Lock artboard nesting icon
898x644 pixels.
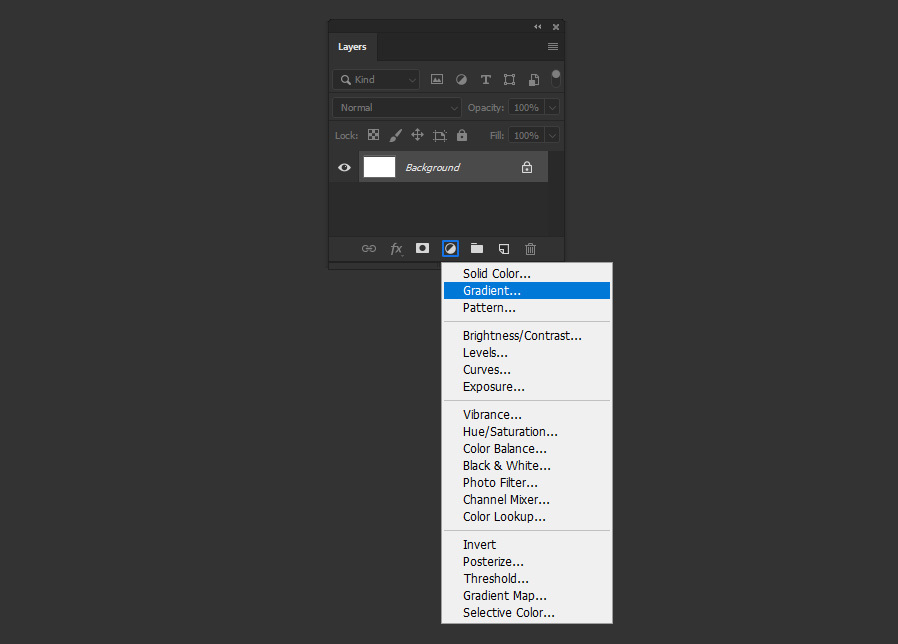(x=440, y=136)
